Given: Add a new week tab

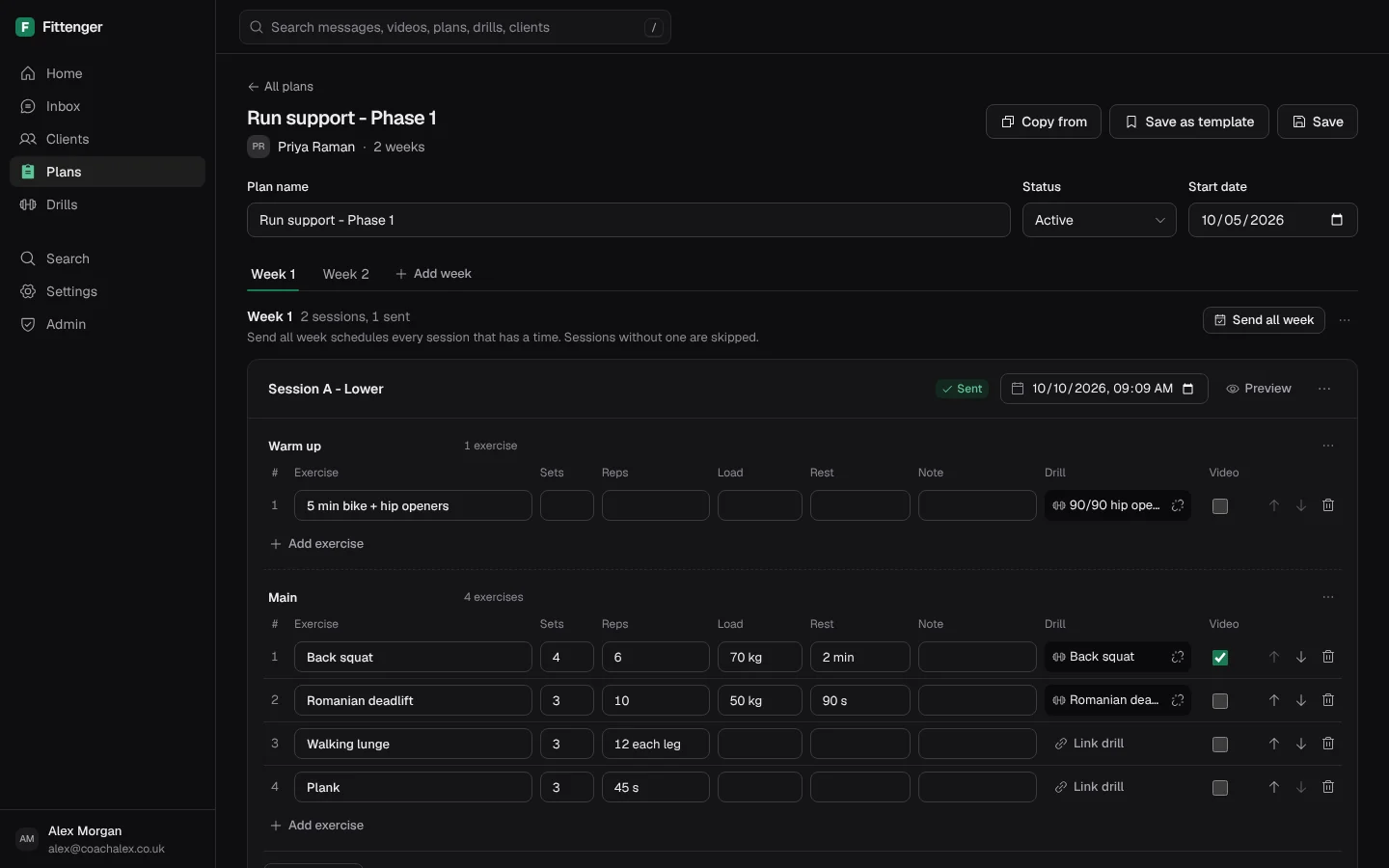Looking at the screenshot, I should (x=433, y=274).
